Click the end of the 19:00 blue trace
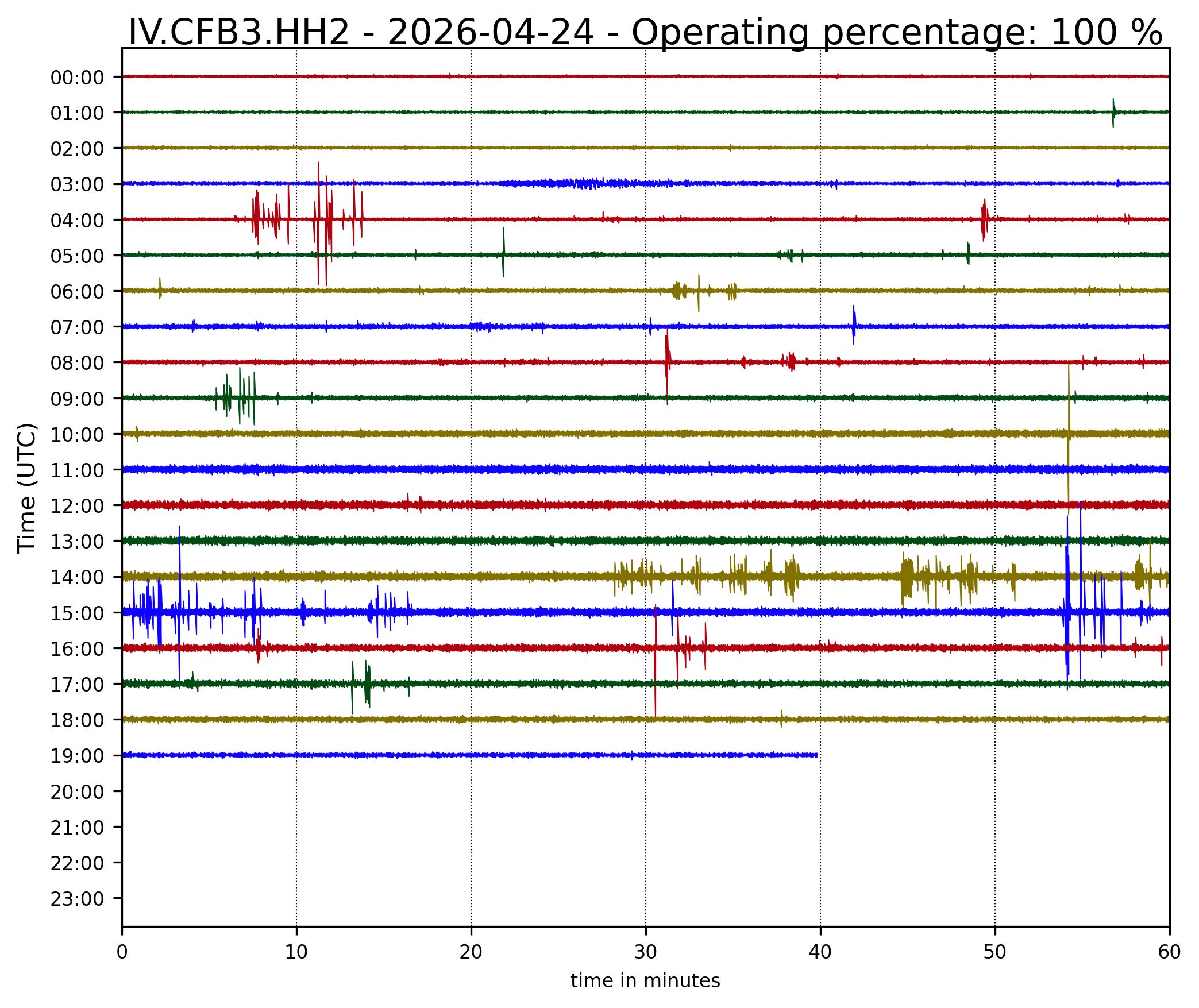Image resolution: width=1199 pixels, height=1008 pixels. [816, 755]
